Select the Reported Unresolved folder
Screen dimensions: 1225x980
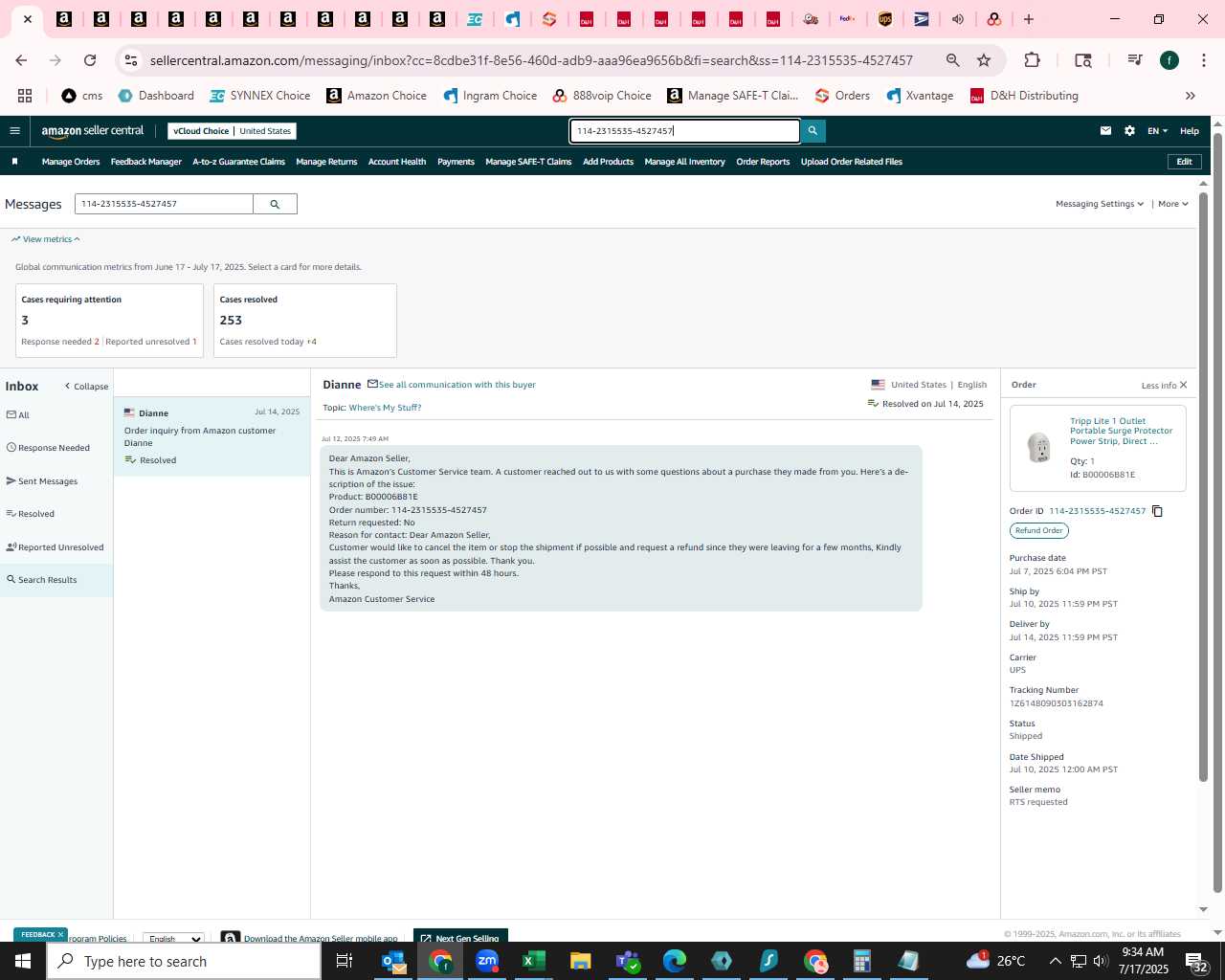pyautogui.click(x=56, y=547)
